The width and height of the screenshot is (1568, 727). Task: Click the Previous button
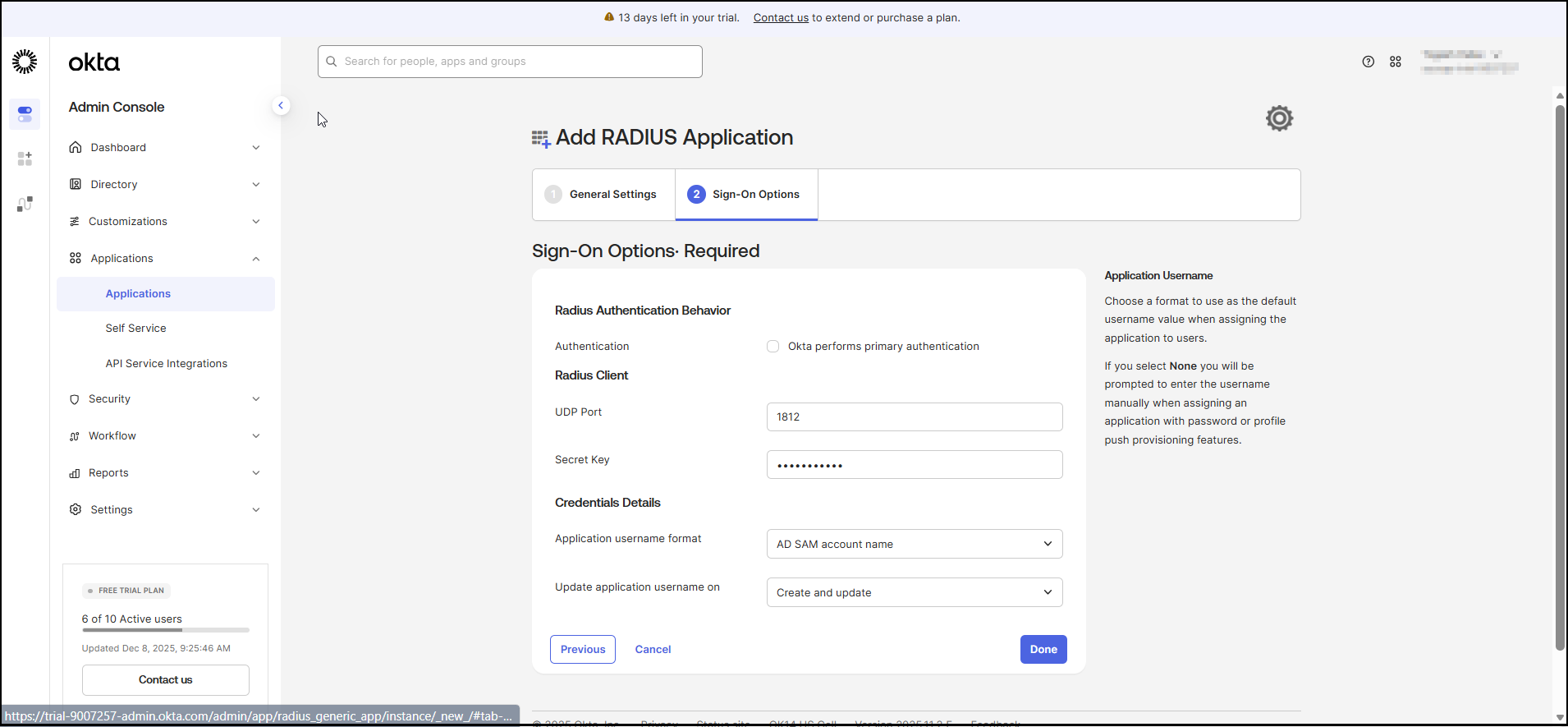coord(582,649)
